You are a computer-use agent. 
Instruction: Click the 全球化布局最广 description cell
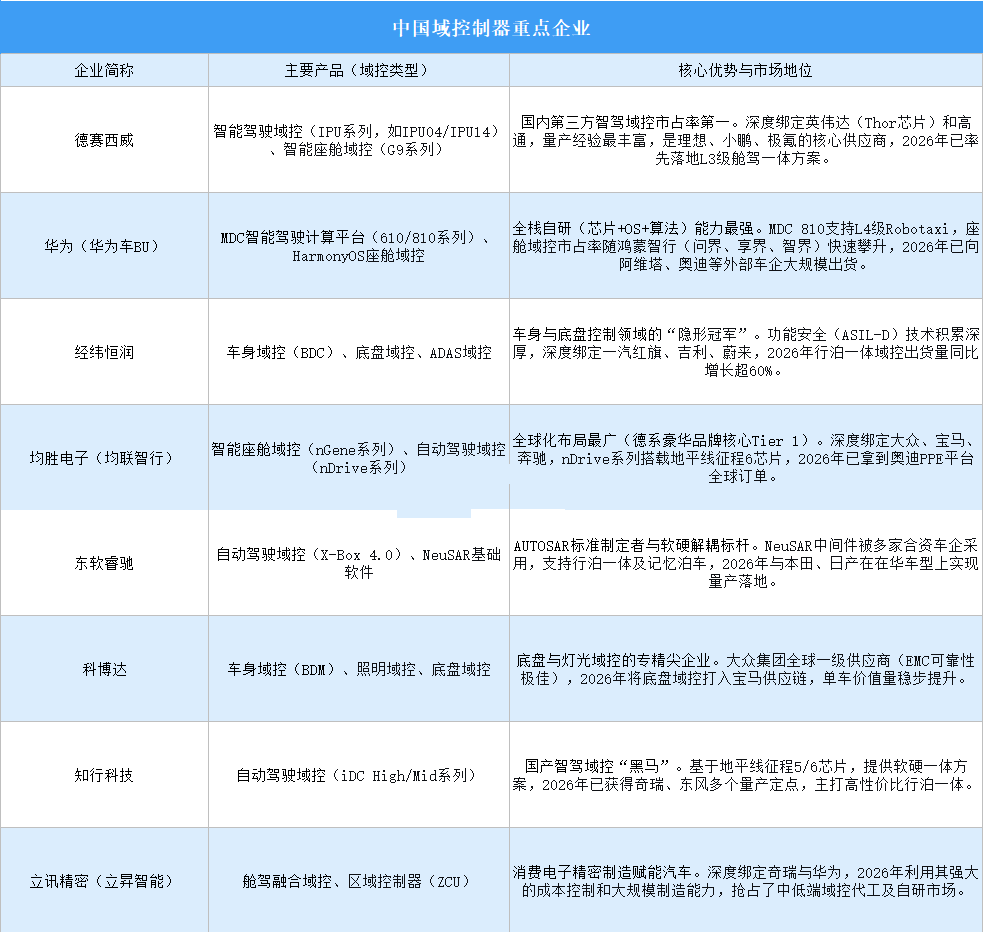[745, 458]
